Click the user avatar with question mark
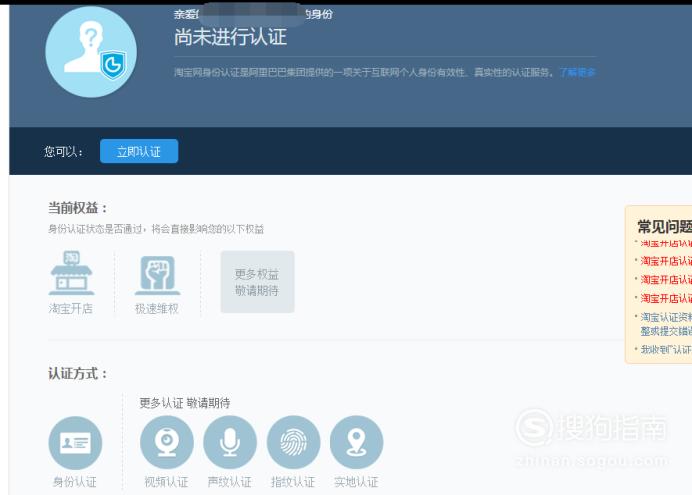Image resolution: width=692 pixels, height=495 pixels. [x=91, y=52]
